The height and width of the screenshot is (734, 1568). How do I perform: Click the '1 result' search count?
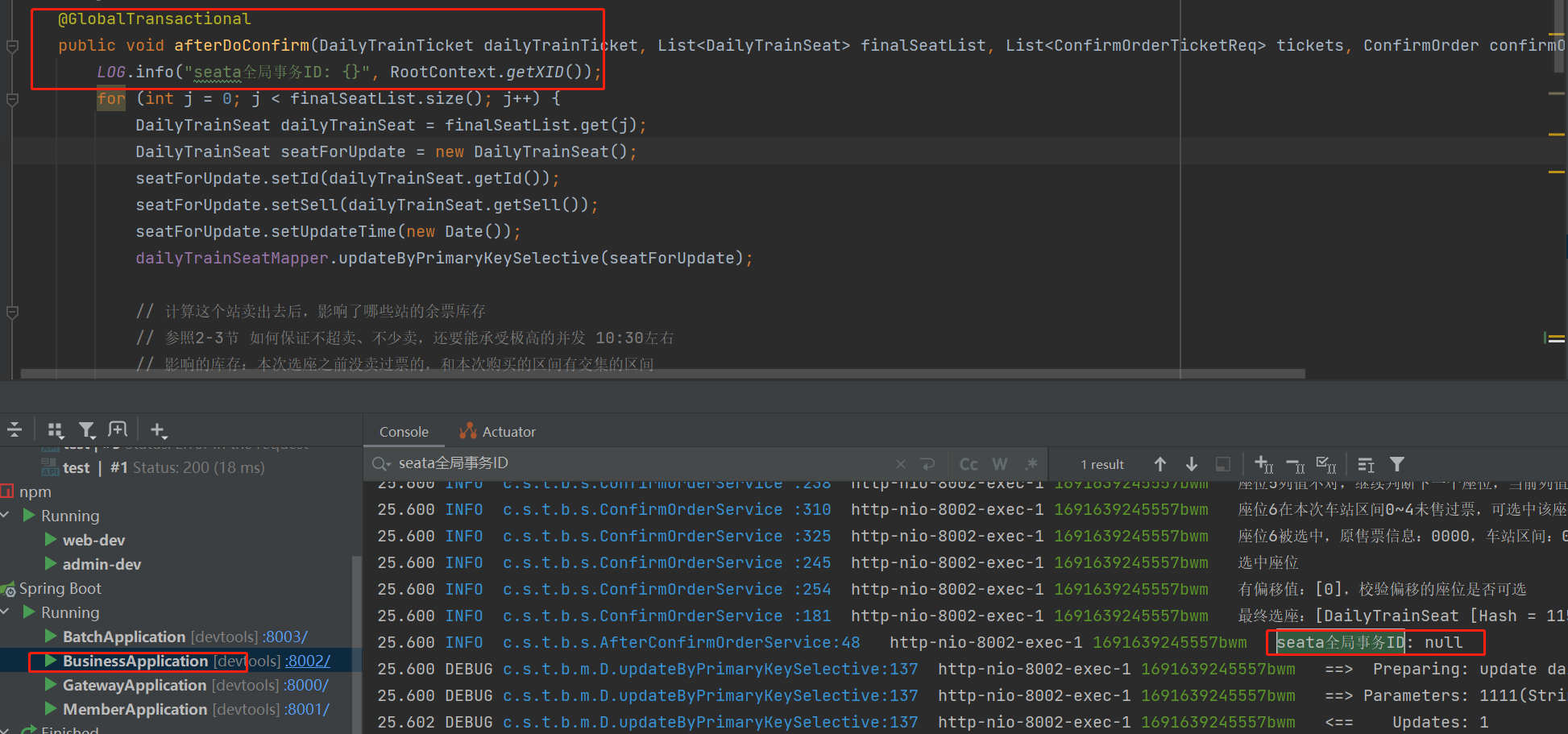(x=1102, y=464)
